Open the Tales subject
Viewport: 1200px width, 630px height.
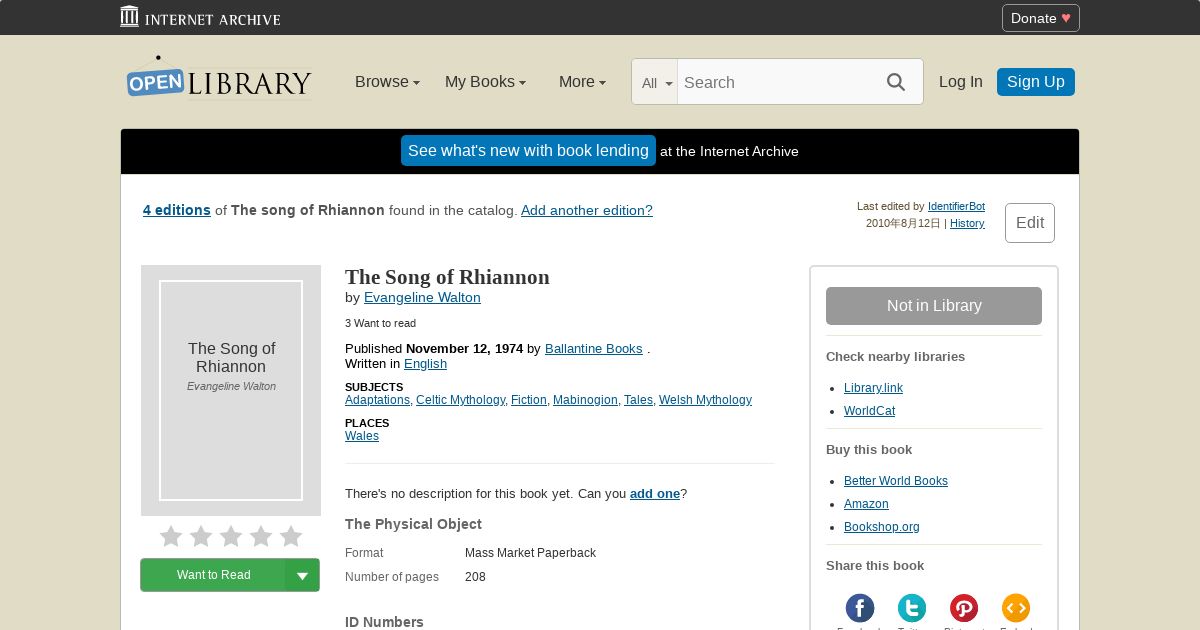[638, 400]
